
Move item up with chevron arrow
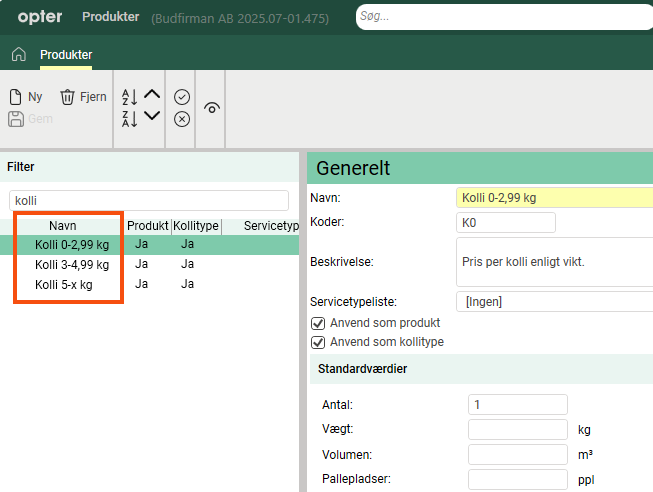coord(152,95)
